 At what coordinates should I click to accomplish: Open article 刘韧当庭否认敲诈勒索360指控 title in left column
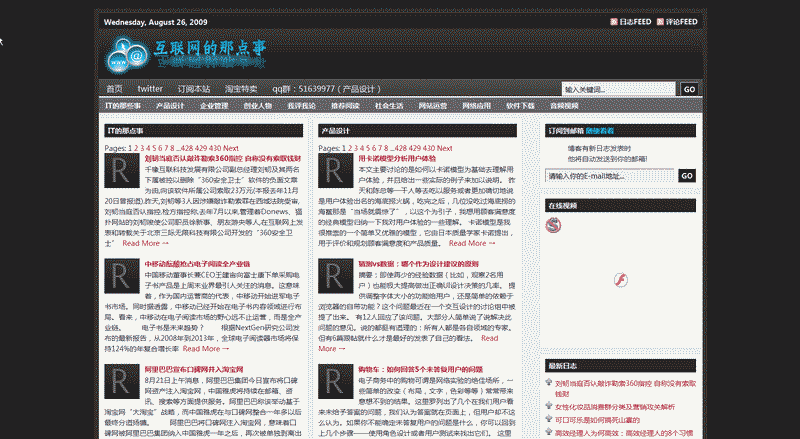click(223, 159)
